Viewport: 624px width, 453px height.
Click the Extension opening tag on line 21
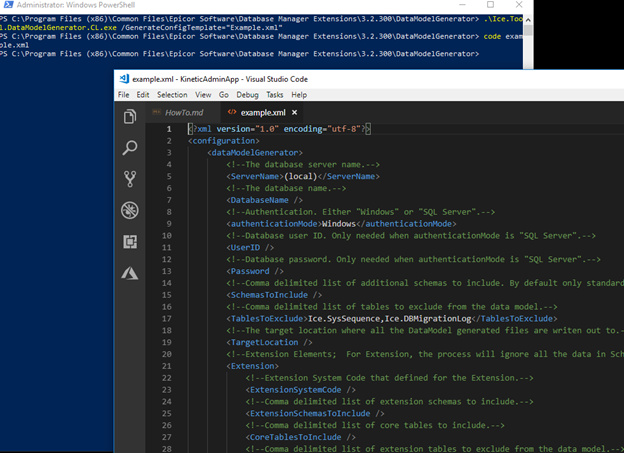[x=252, y=366]
